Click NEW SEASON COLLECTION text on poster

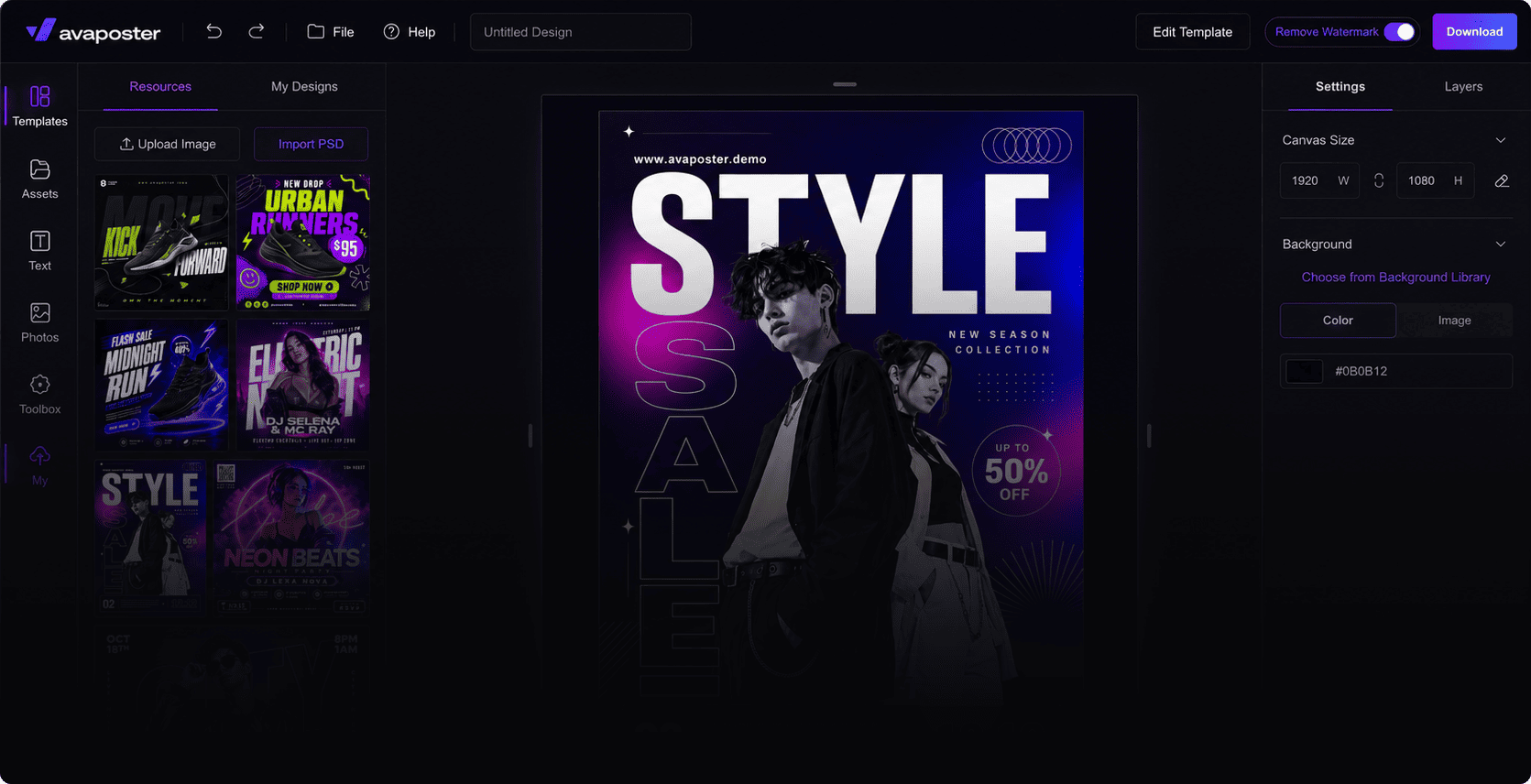tap(1001, 343)
